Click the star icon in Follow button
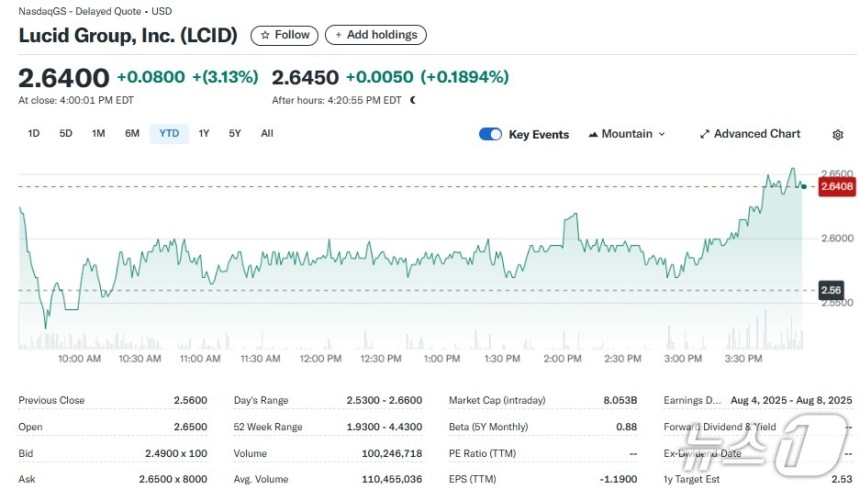Screen dimensions: 860x489 click(x=265, y=35)
